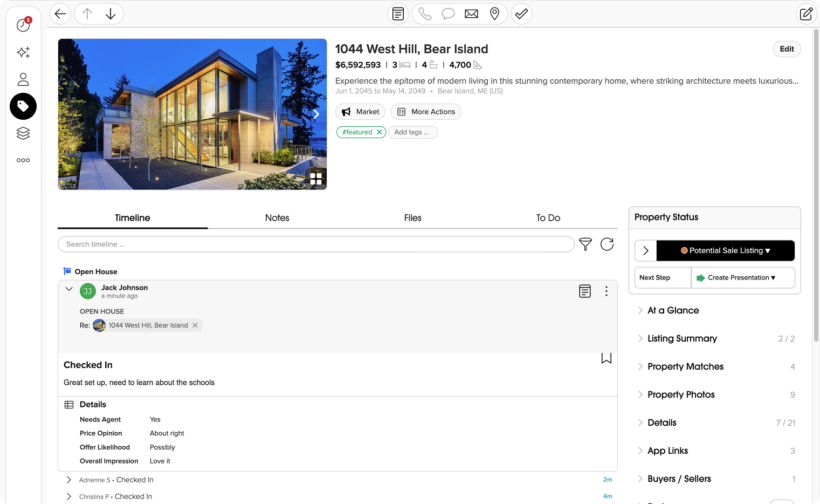This screenshot has width=820, height=504.
Task: Remove the #featured tag
Action: tap(379, 132)
